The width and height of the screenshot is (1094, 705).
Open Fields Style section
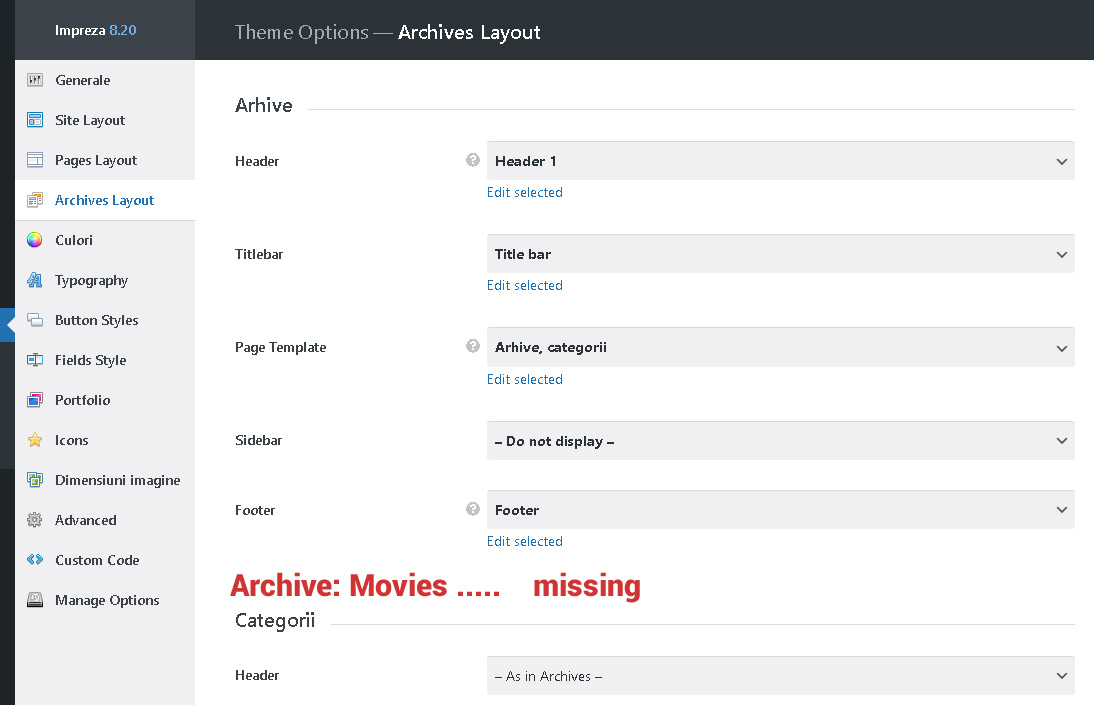click(x=105, y=360)
